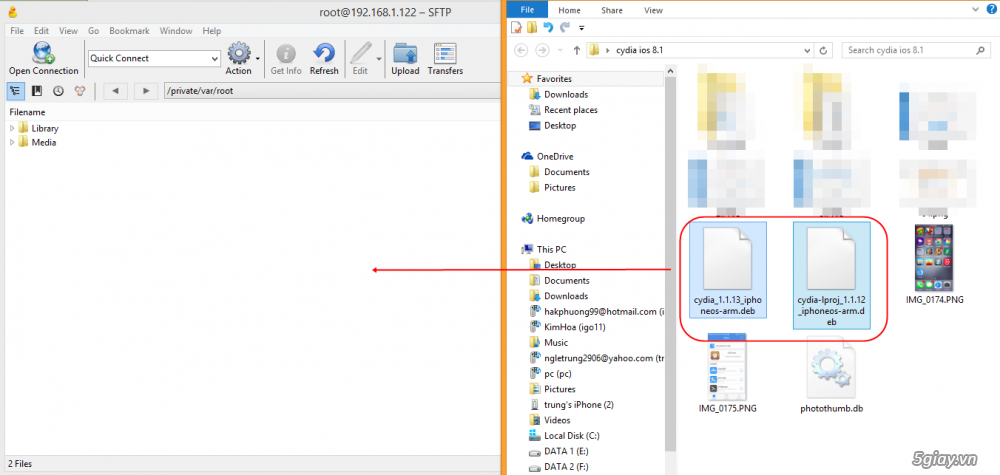The width and height of the screenshot is (1000, 475).
Task: Click the /private/var/root path field
Action: point(332,91)
